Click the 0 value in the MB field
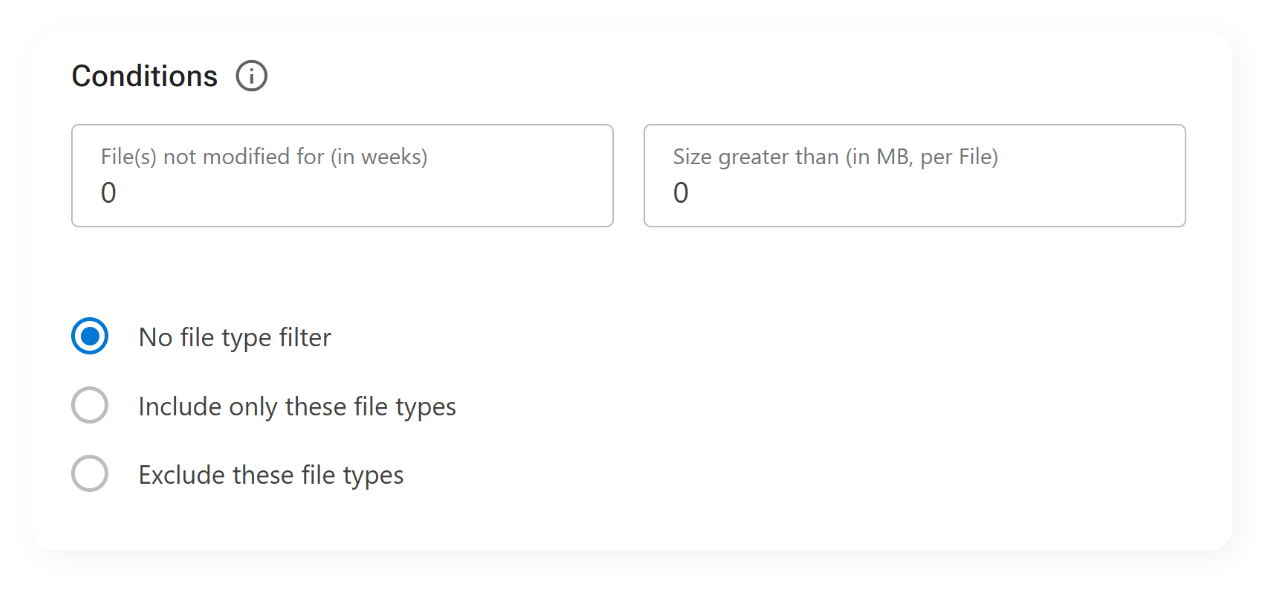 click(682, 192)
